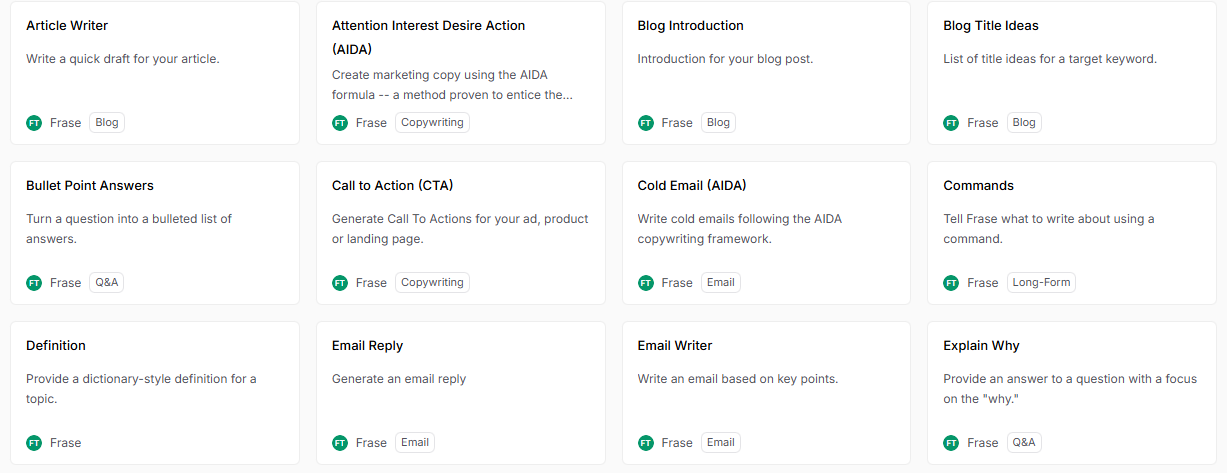Open the Definition template card

click(155, 393)
